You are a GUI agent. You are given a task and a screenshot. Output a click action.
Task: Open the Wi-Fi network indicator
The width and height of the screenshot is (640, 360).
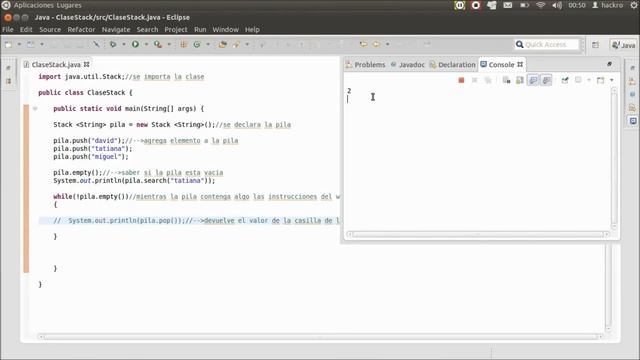click(x=540, y=5)
